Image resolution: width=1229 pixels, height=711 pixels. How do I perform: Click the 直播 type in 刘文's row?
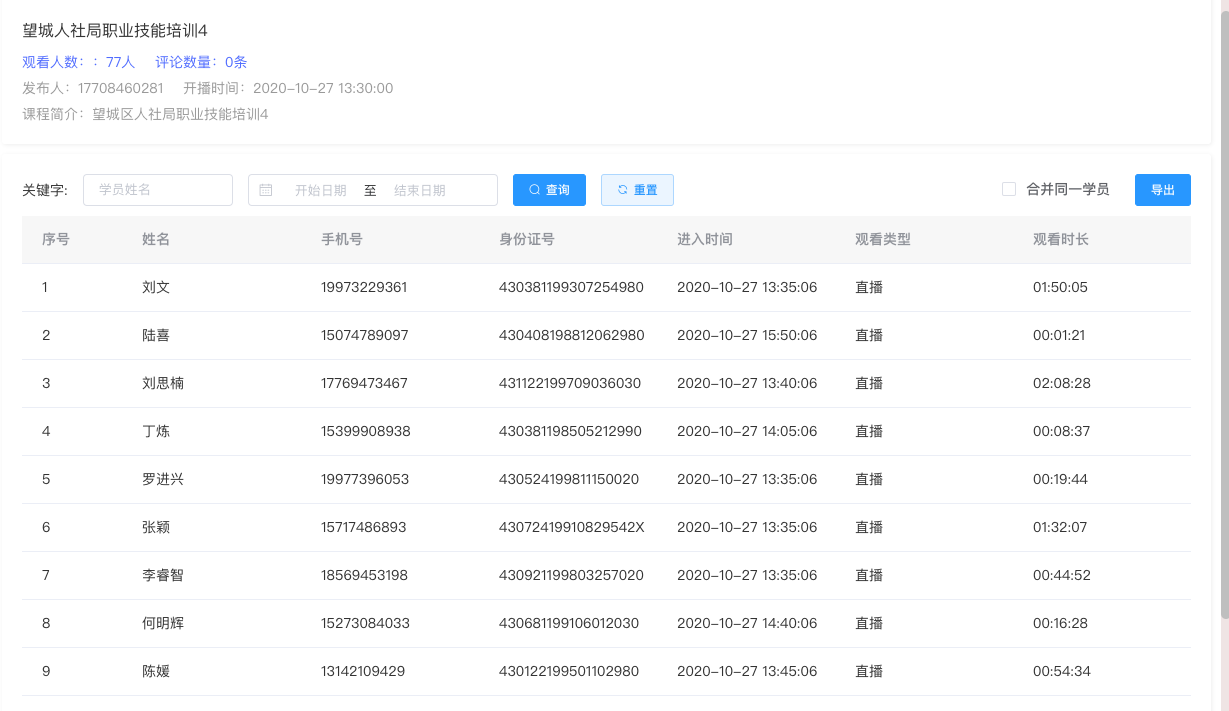pos(869,288)
